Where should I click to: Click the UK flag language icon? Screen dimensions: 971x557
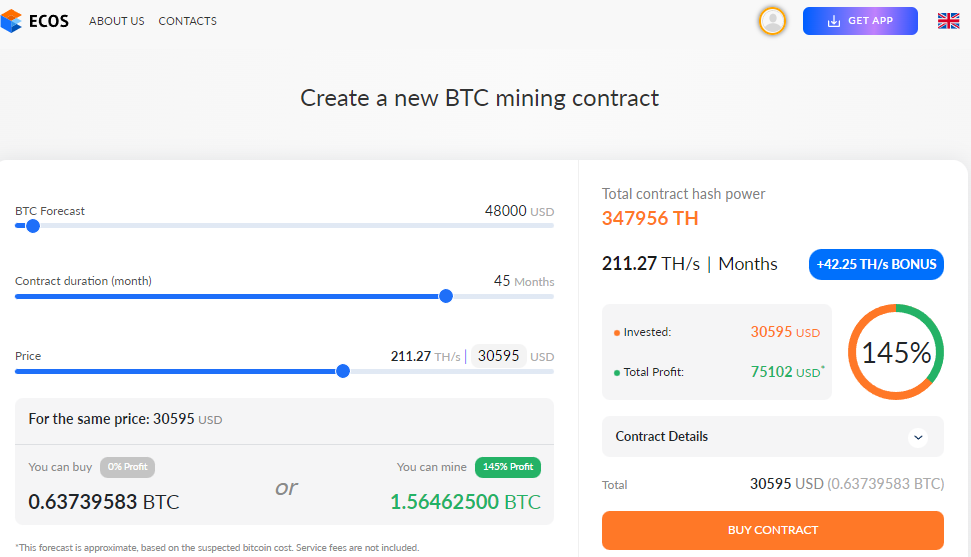[948, 21]
